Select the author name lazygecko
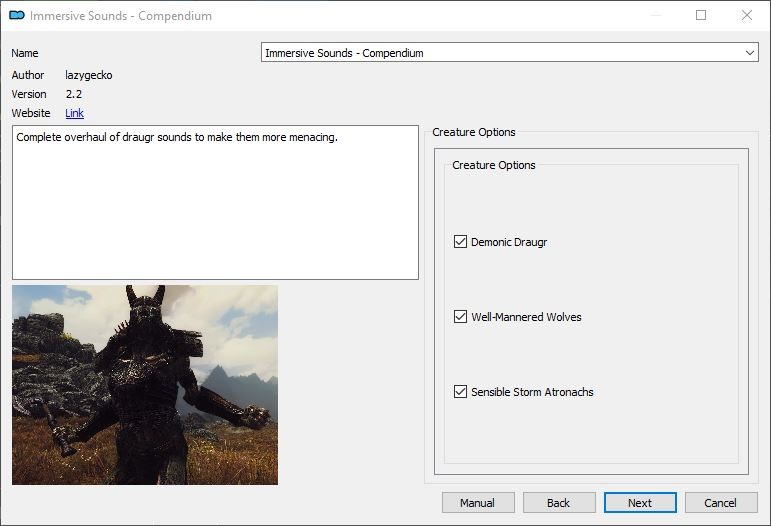 pos(89,75)
